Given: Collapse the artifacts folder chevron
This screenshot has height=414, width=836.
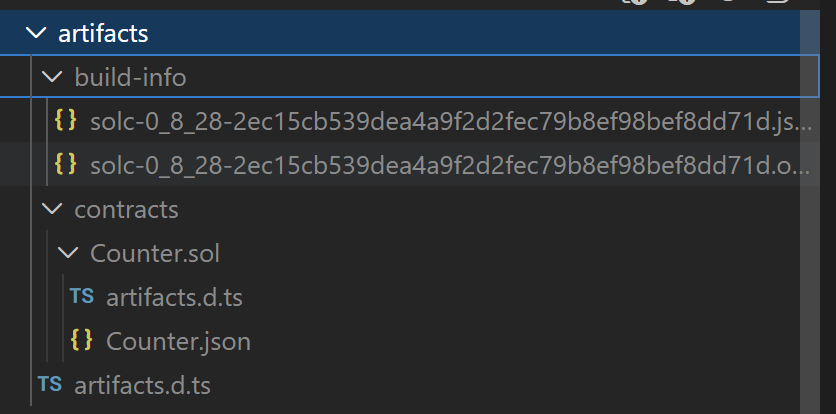Looking at the screenshot, I should coord(38,33).
